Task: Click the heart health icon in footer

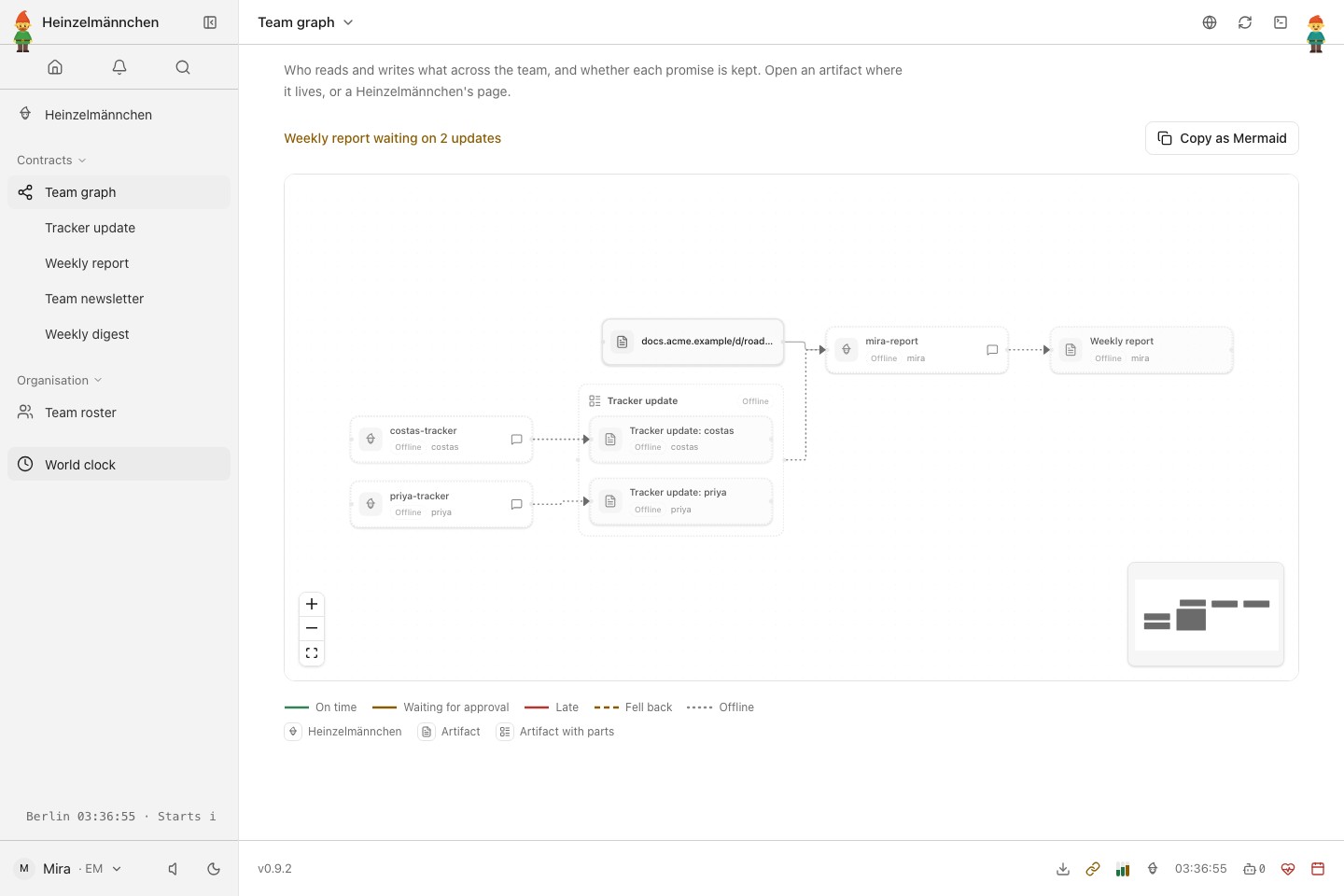Action: [x=1288, y=869]
